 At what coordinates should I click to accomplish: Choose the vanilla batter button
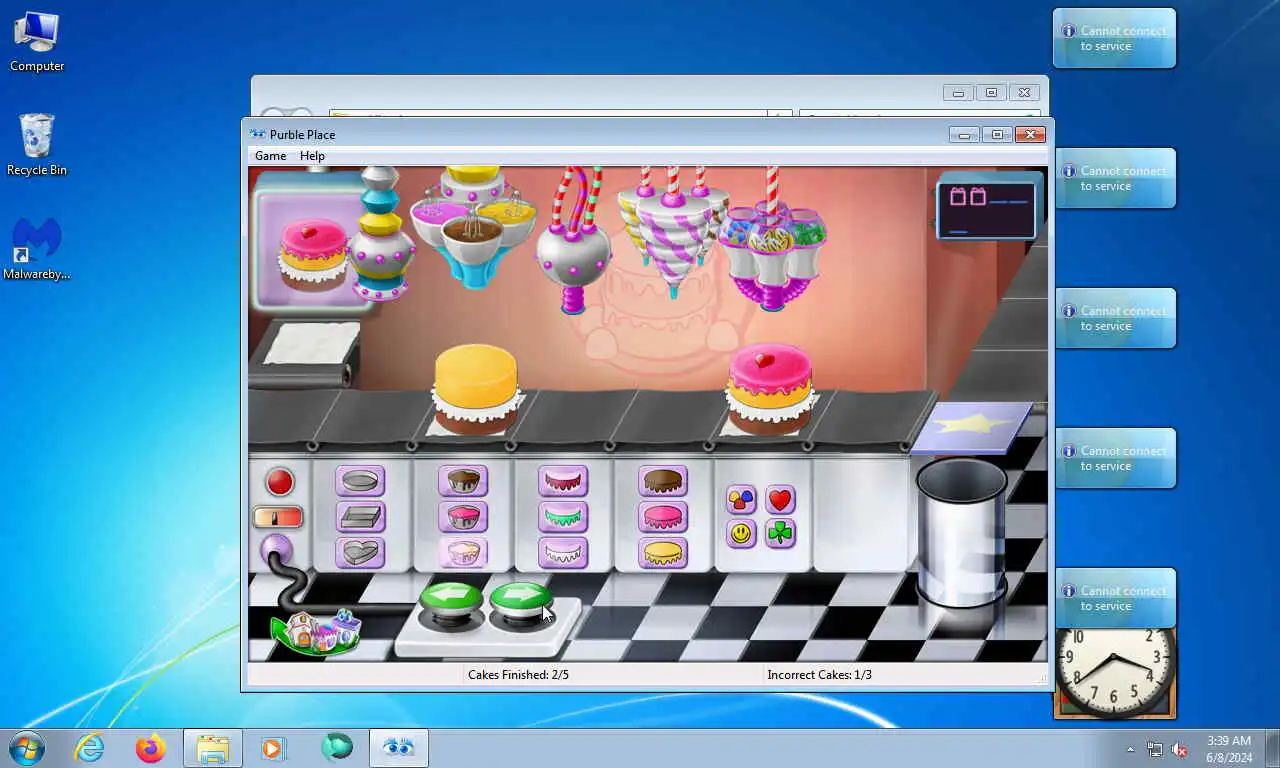[463, 552]
